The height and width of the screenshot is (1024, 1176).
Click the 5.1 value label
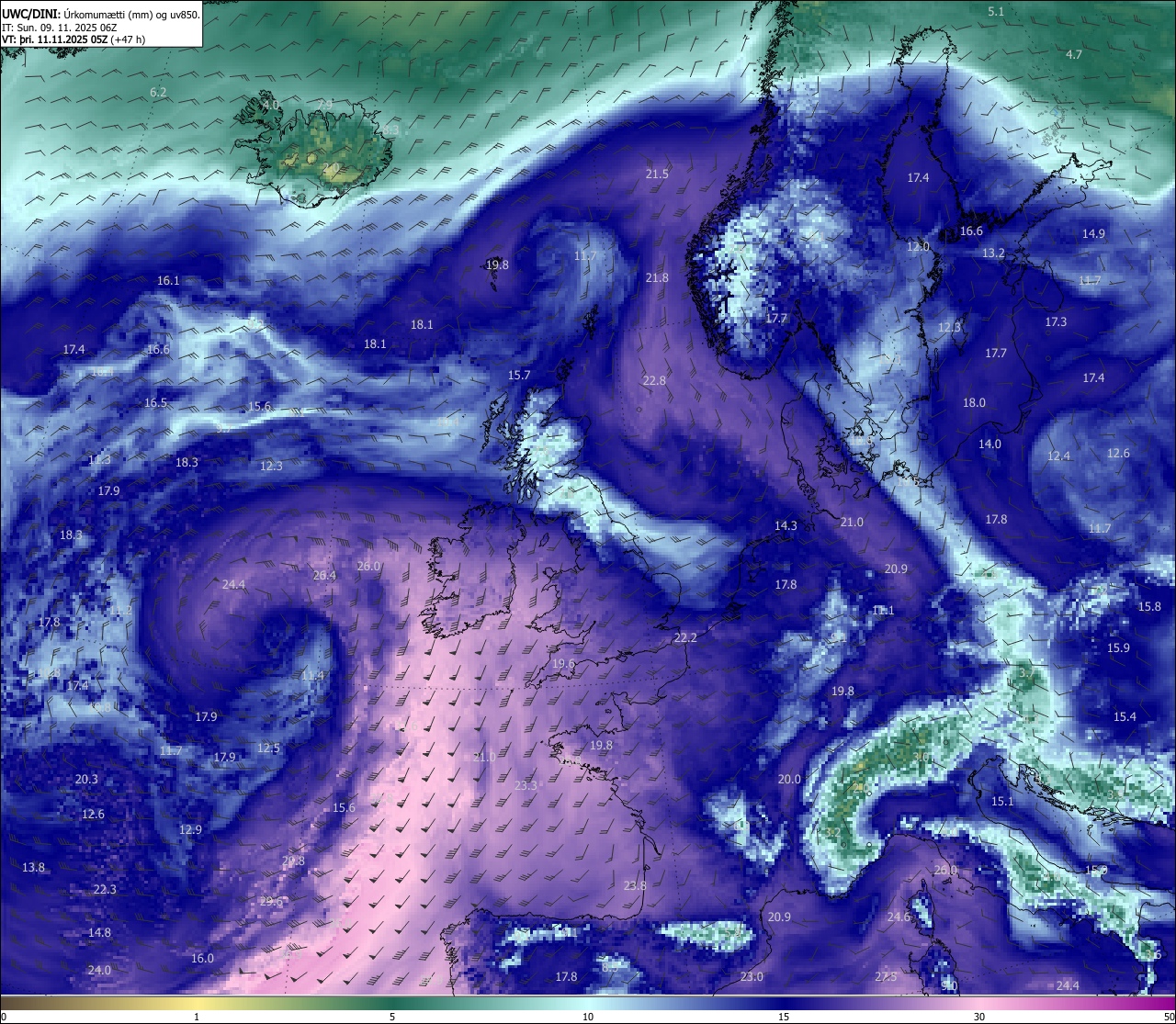996,11
